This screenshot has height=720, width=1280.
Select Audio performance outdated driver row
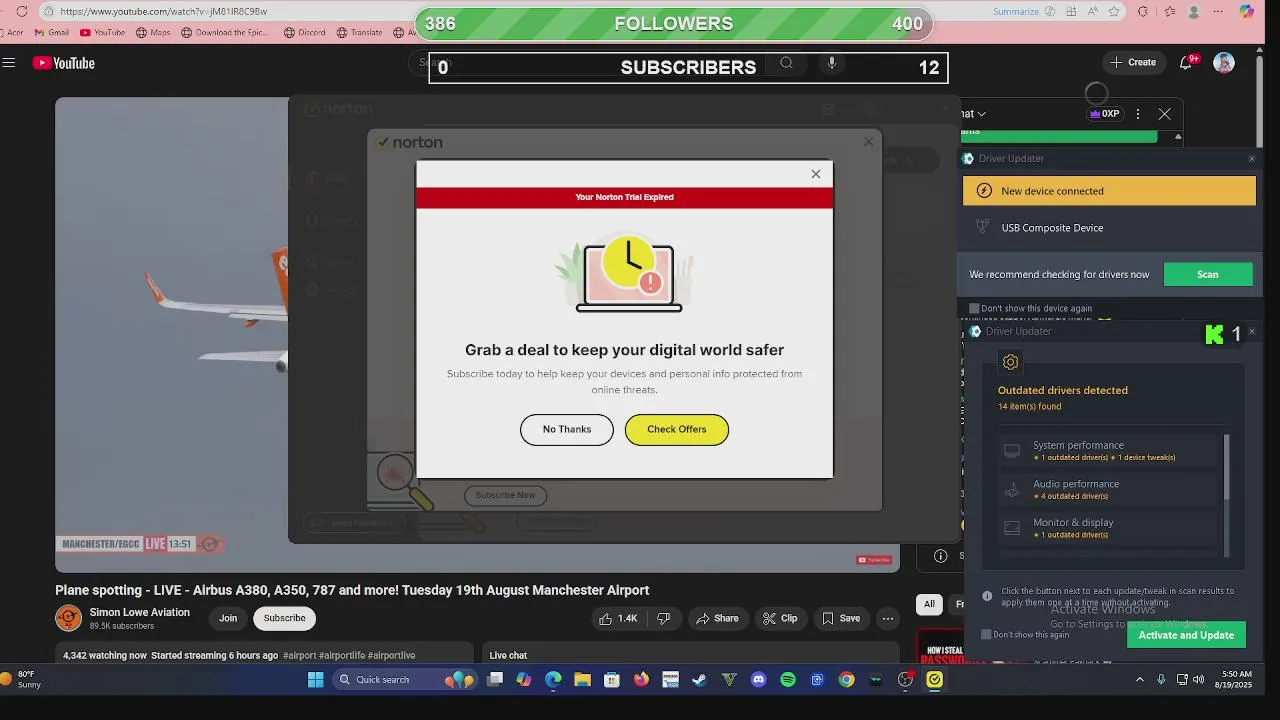click(x=1110, y=489)
